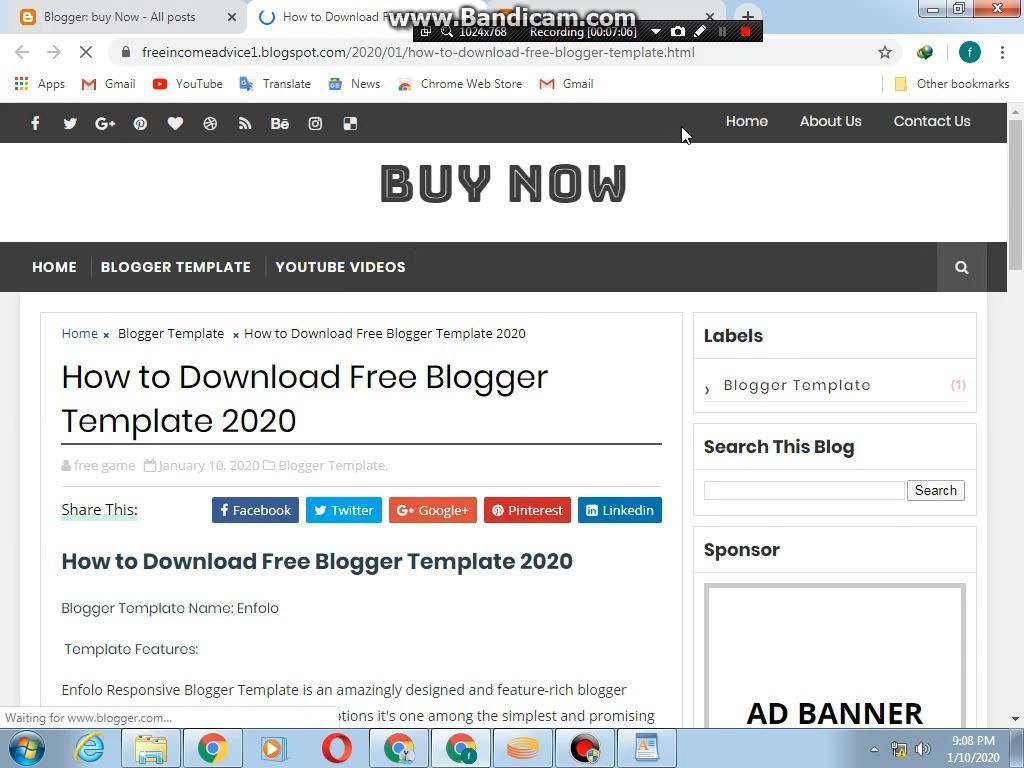1024x768 pixels.
Task: Open the Facebook icon in the top social bar
Action: tap(35, 123)
